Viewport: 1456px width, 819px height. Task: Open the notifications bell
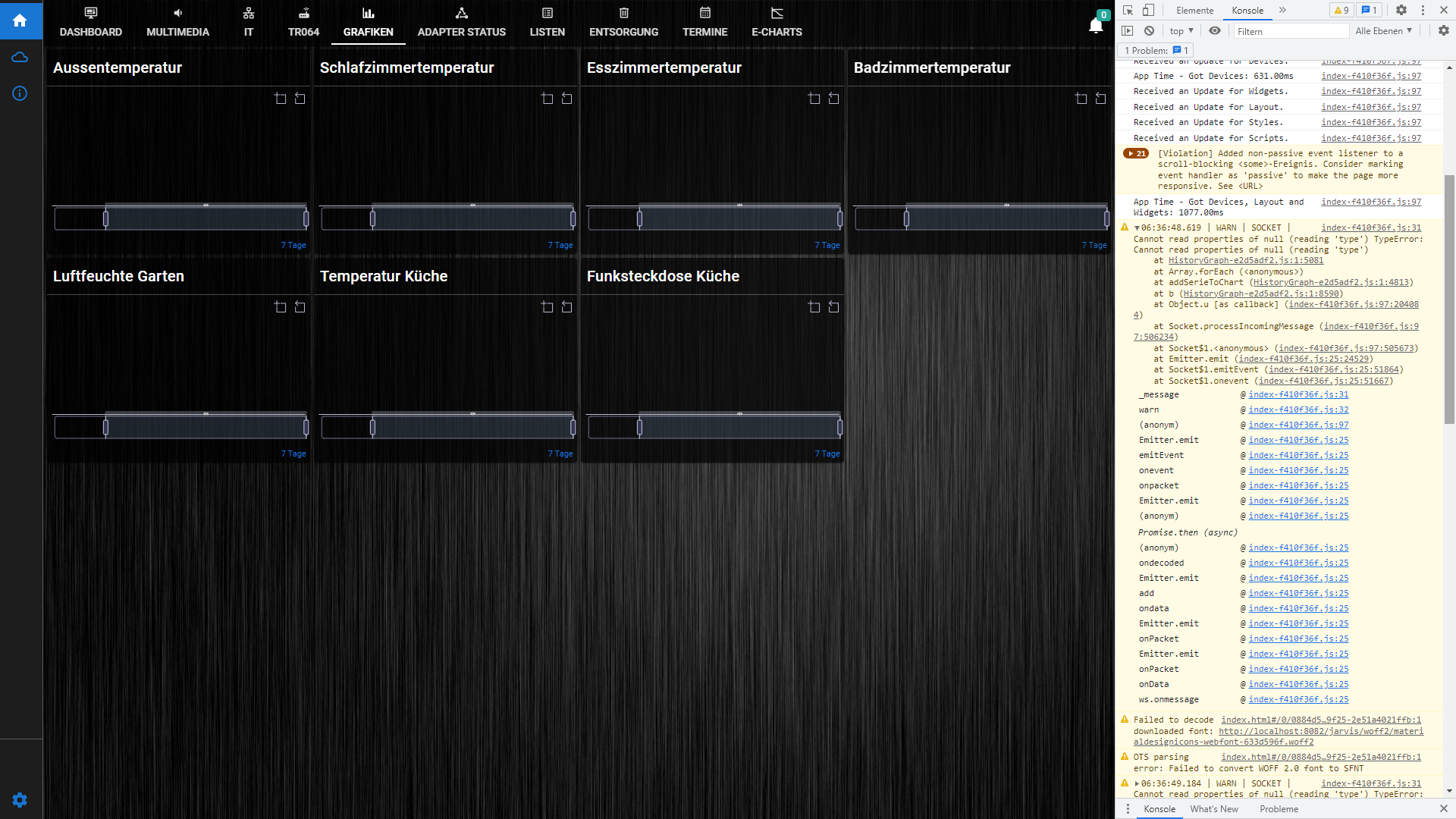coord(1096,26)
